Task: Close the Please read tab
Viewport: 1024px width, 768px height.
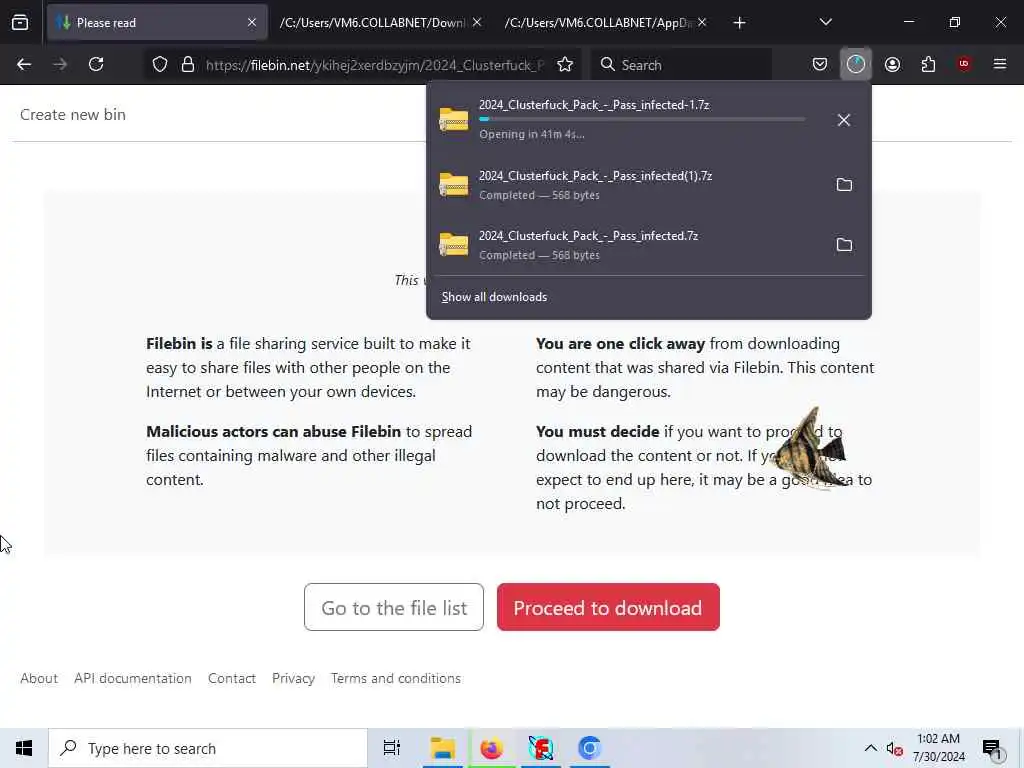Action: pyautogui.click(x=252, y=23)
